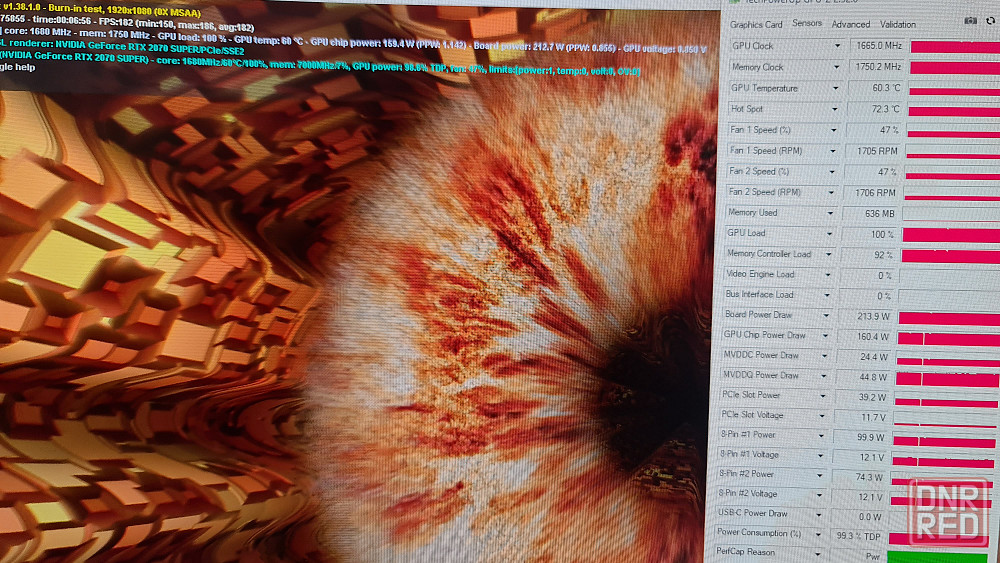Click the GPU Load 100 % value field
This screenshot has width=1000, height=563.
(x=870, y=234)
